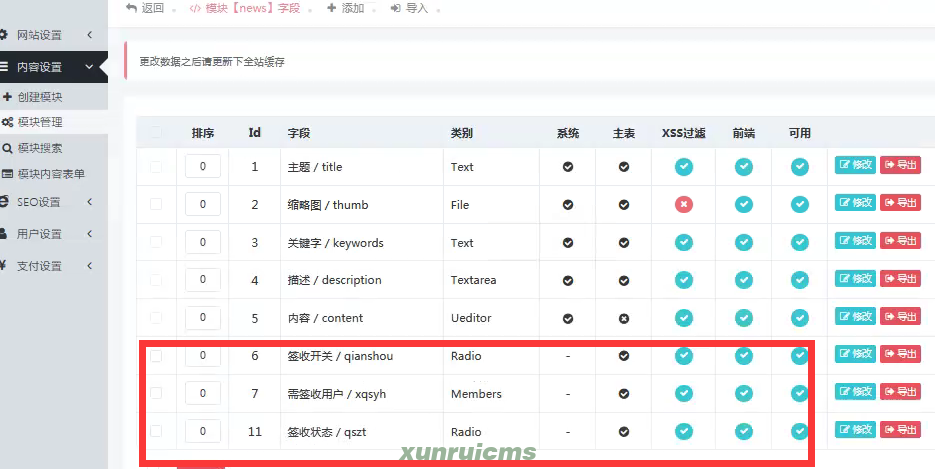Click 修改 button for qianshou row
935x469 pixels.
tap(855, 353)
